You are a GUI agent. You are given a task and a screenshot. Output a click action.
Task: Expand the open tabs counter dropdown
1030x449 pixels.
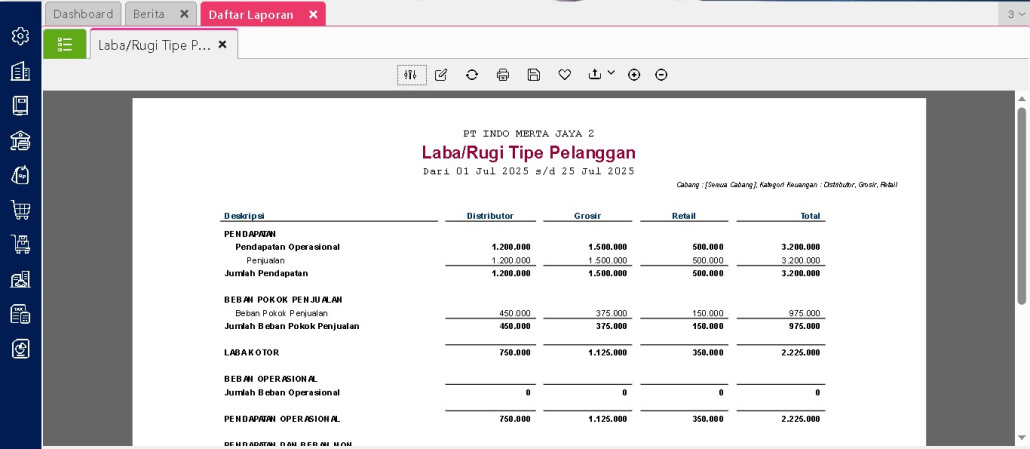click(1015, 14)
